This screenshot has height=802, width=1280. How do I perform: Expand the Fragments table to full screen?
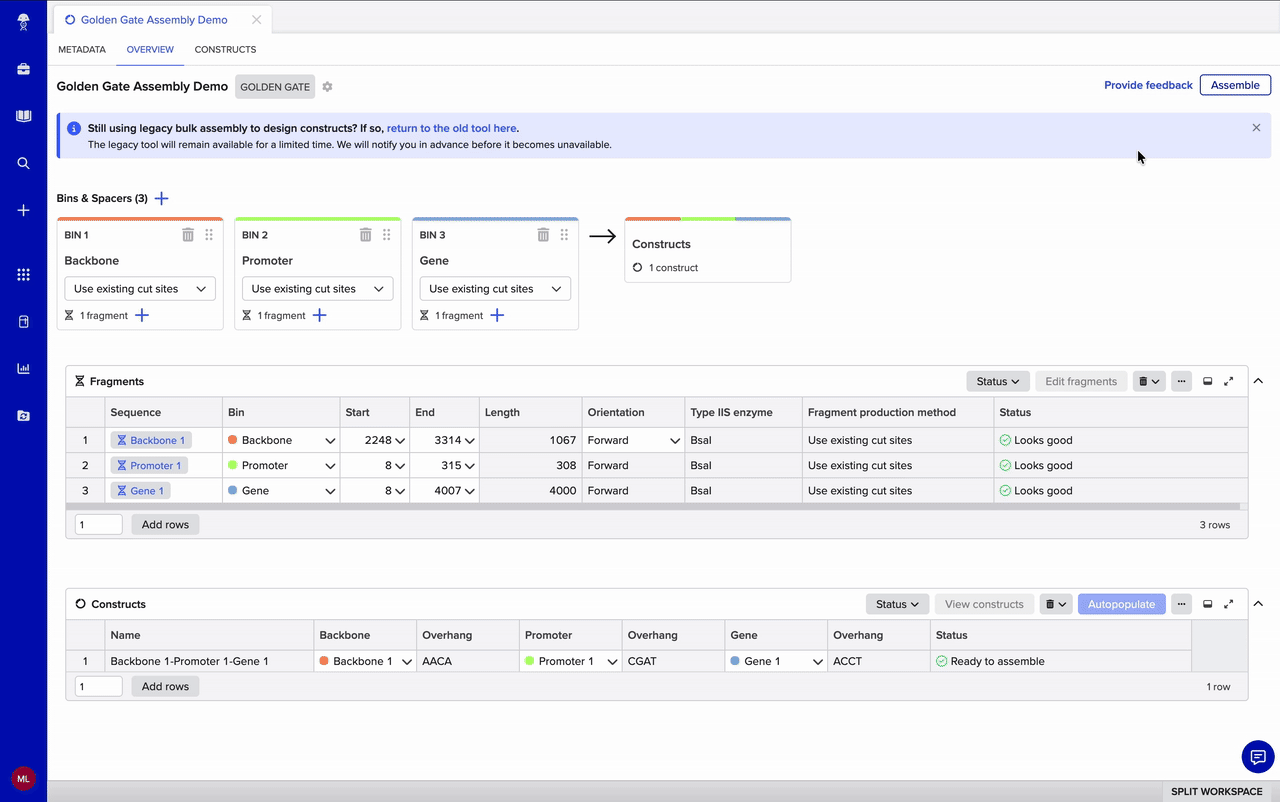[1230, 381]
